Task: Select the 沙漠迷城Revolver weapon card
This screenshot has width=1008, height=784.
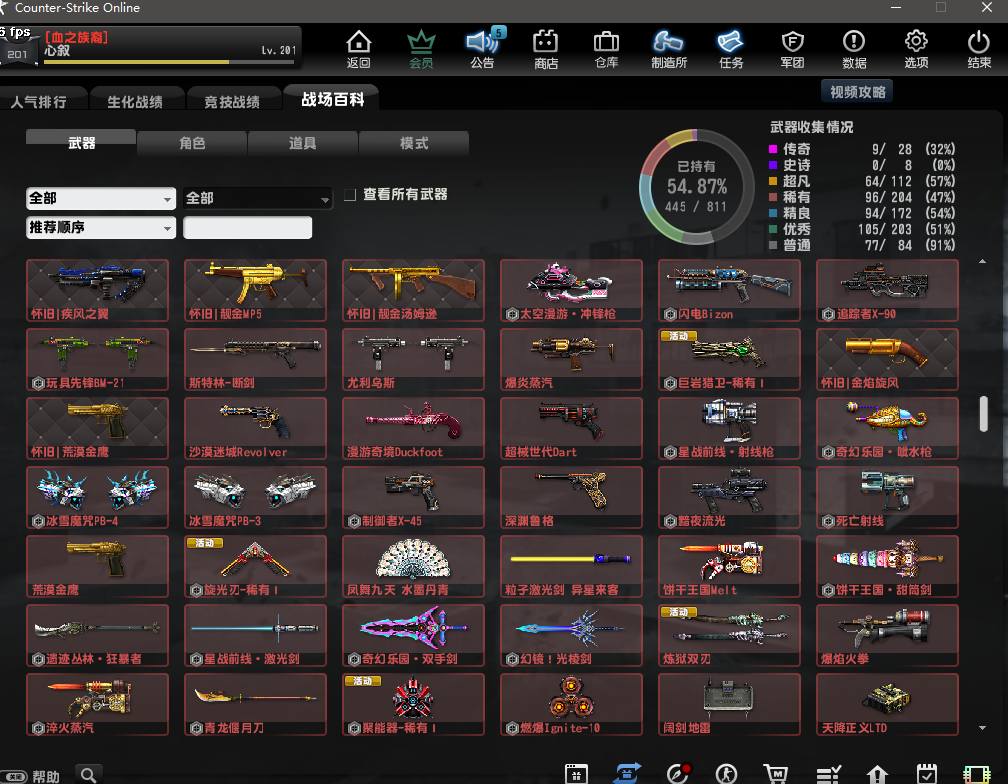Action: (255, 429)
